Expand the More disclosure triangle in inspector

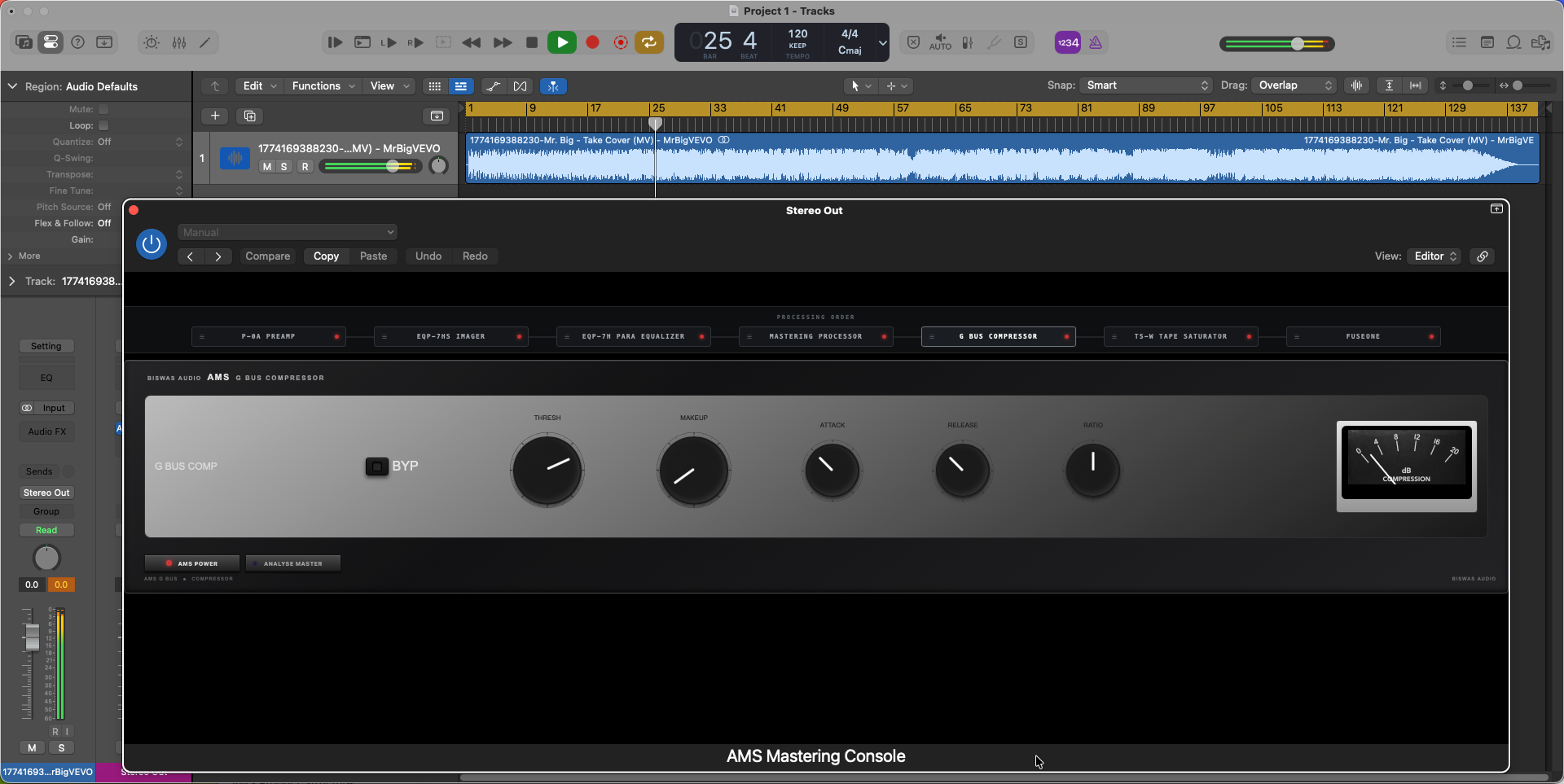click(x=11, y=256)
